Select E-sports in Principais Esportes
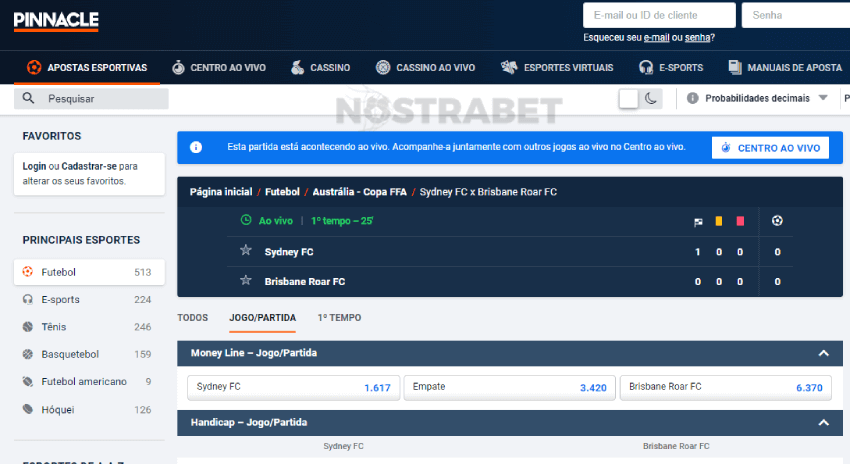This screenshot has height=464, width=850. tap(89, 299)
